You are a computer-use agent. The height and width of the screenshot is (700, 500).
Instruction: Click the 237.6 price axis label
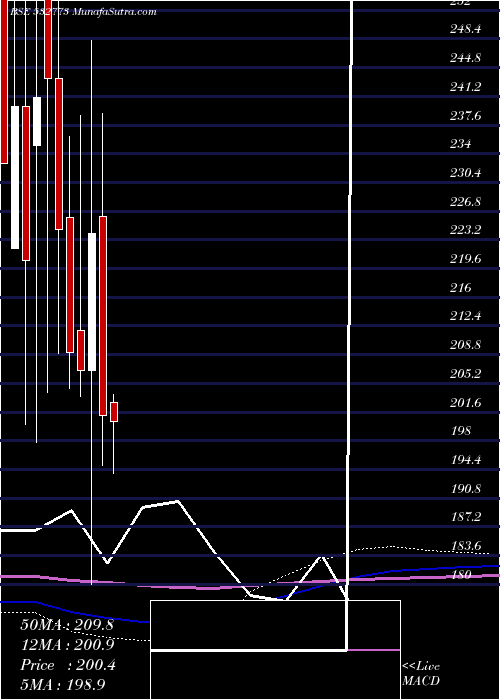pos(465,116)
